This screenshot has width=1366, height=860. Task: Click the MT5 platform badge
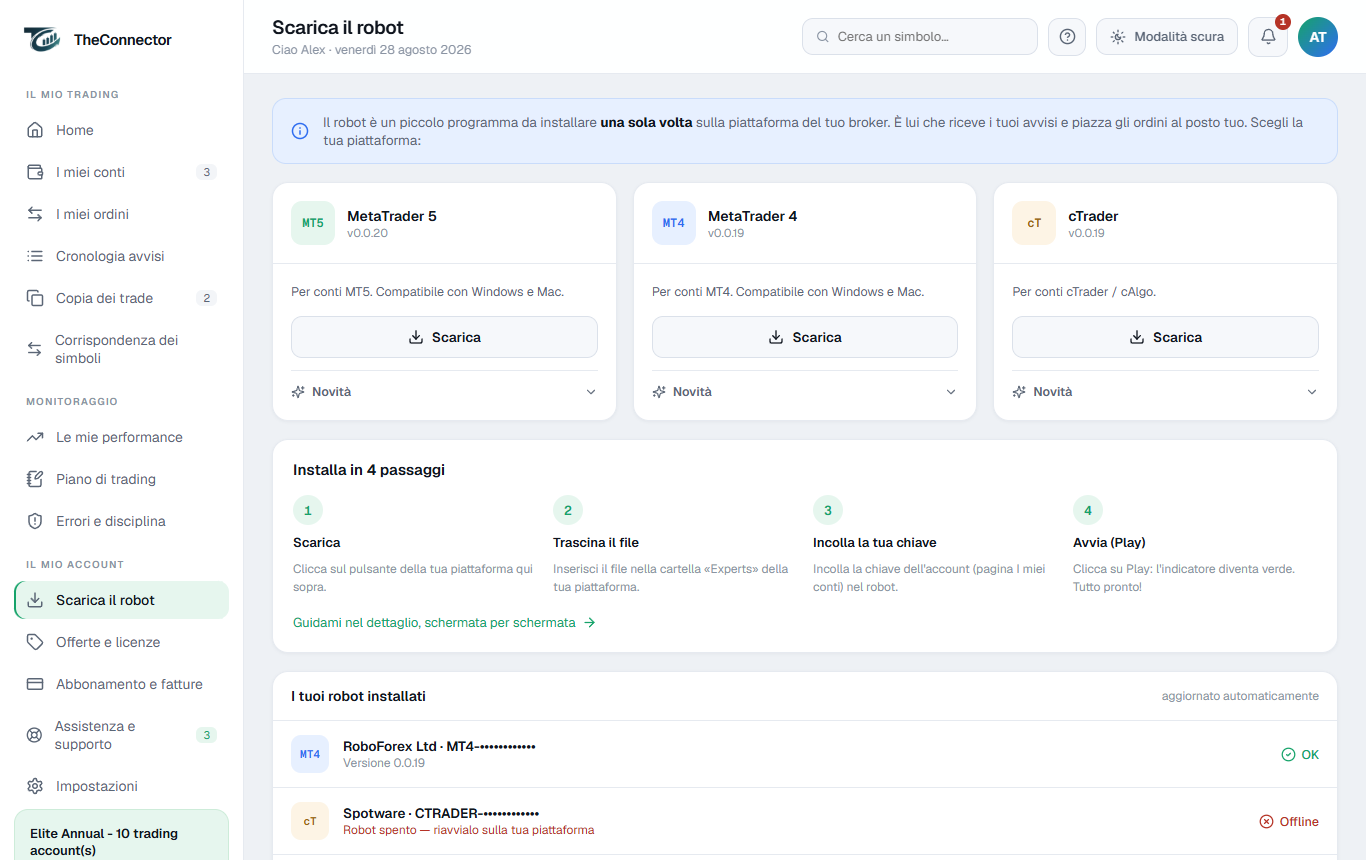click(x=313, y=223)
